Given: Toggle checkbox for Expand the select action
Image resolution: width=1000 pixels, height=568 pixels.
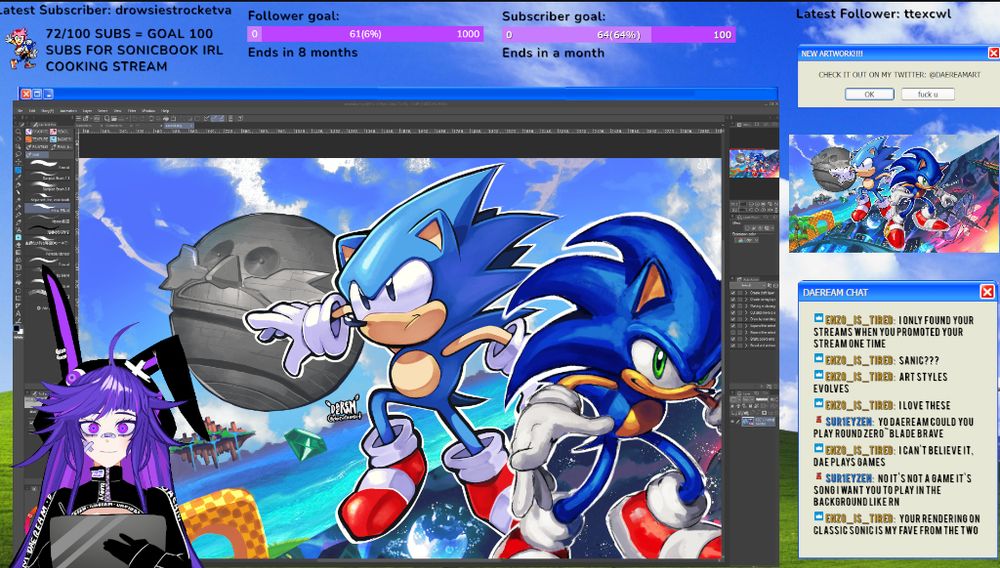Looking at the screenshot, I should pos(733,326).
